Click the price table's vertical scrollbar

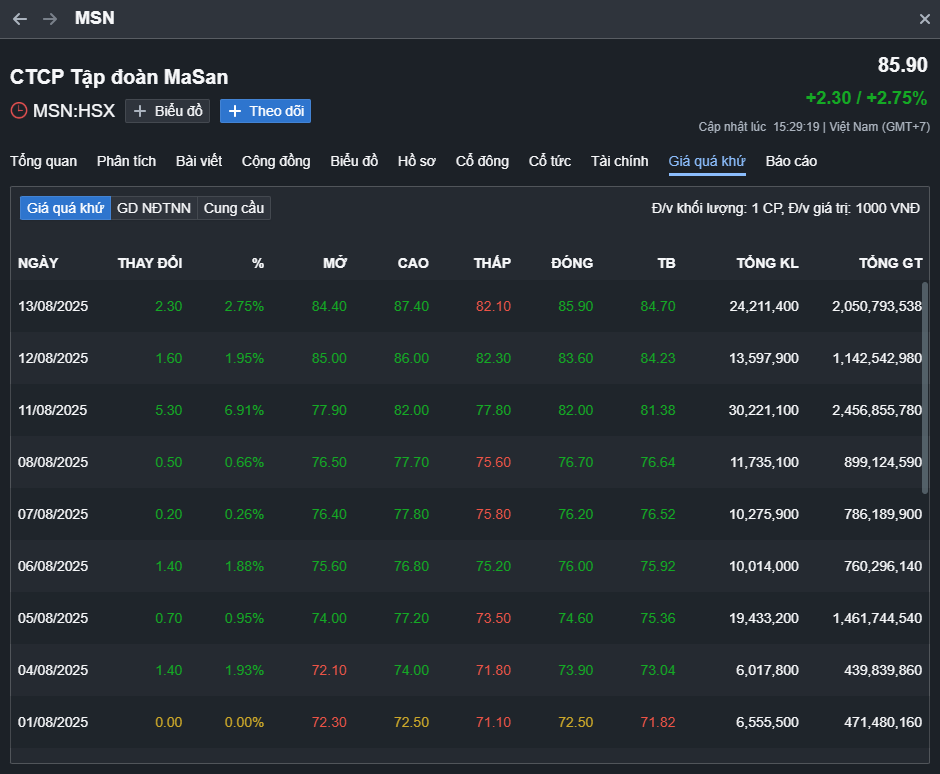[x=924, y=388]
